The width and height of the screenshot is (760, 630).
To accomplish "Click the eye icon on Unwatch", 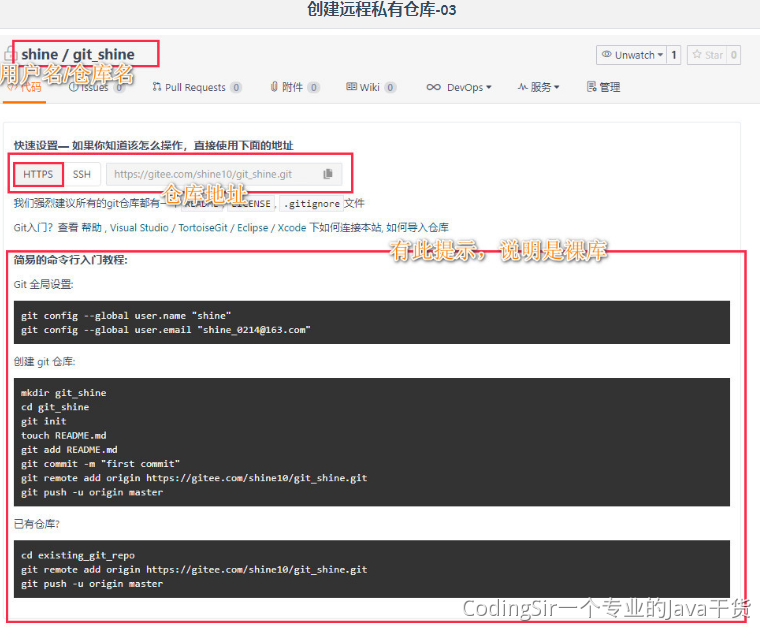I will tap(606, 55).
